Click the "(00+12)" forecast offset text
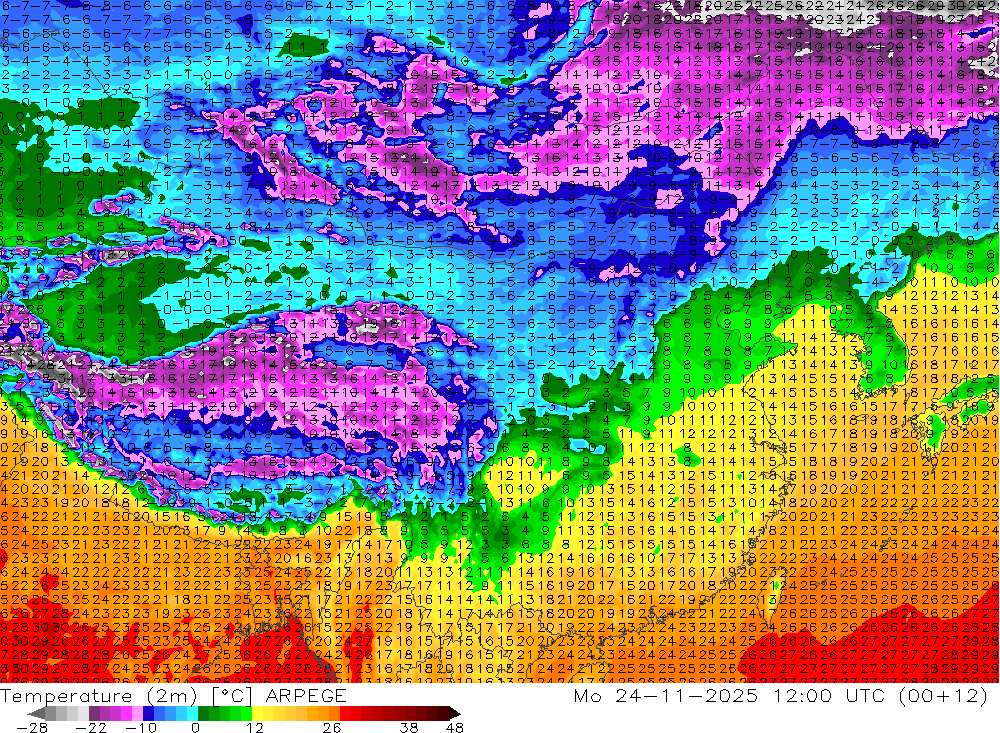 944,696
